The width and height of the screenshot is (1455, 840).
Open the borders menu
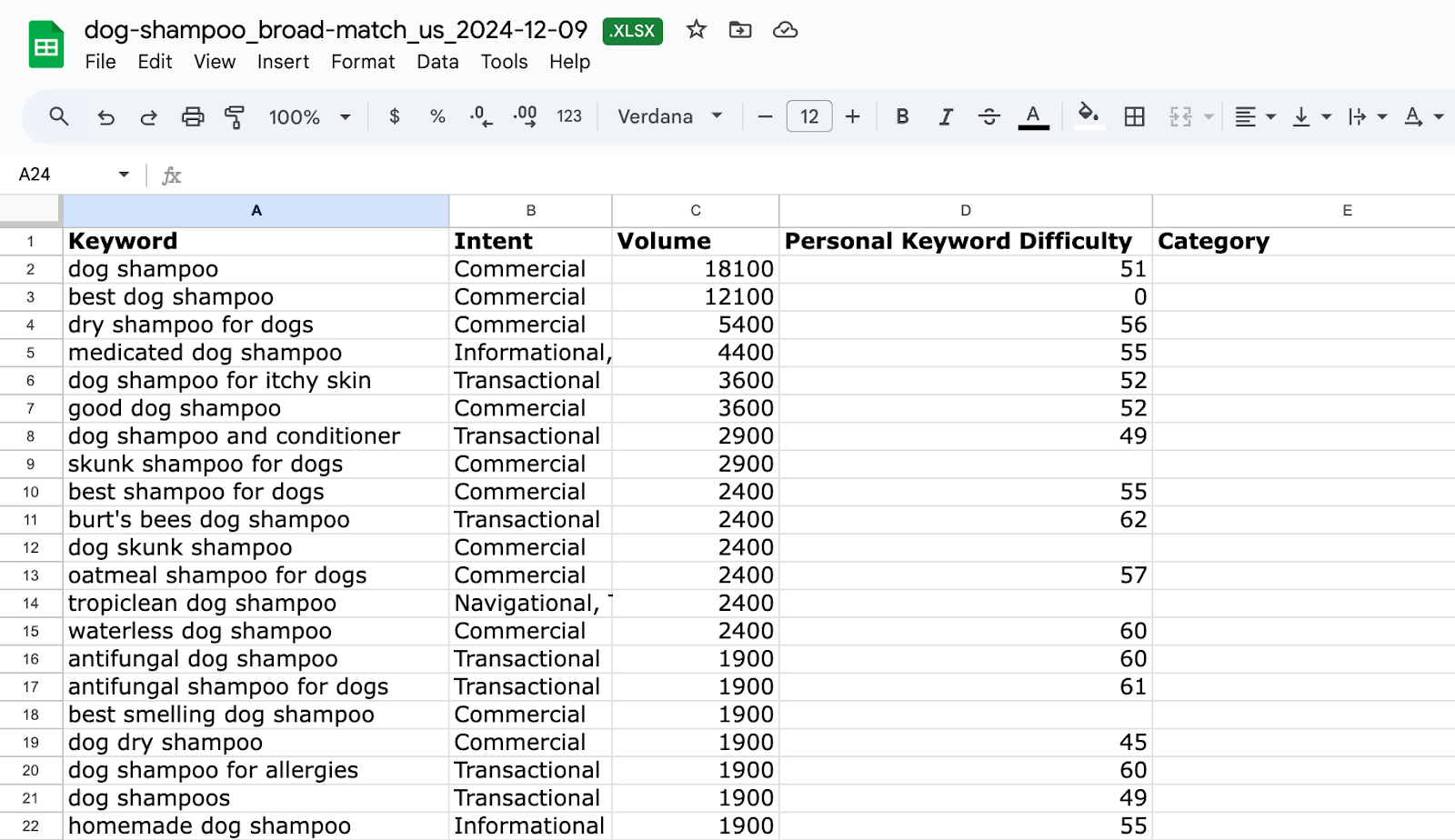point(1134,116)
